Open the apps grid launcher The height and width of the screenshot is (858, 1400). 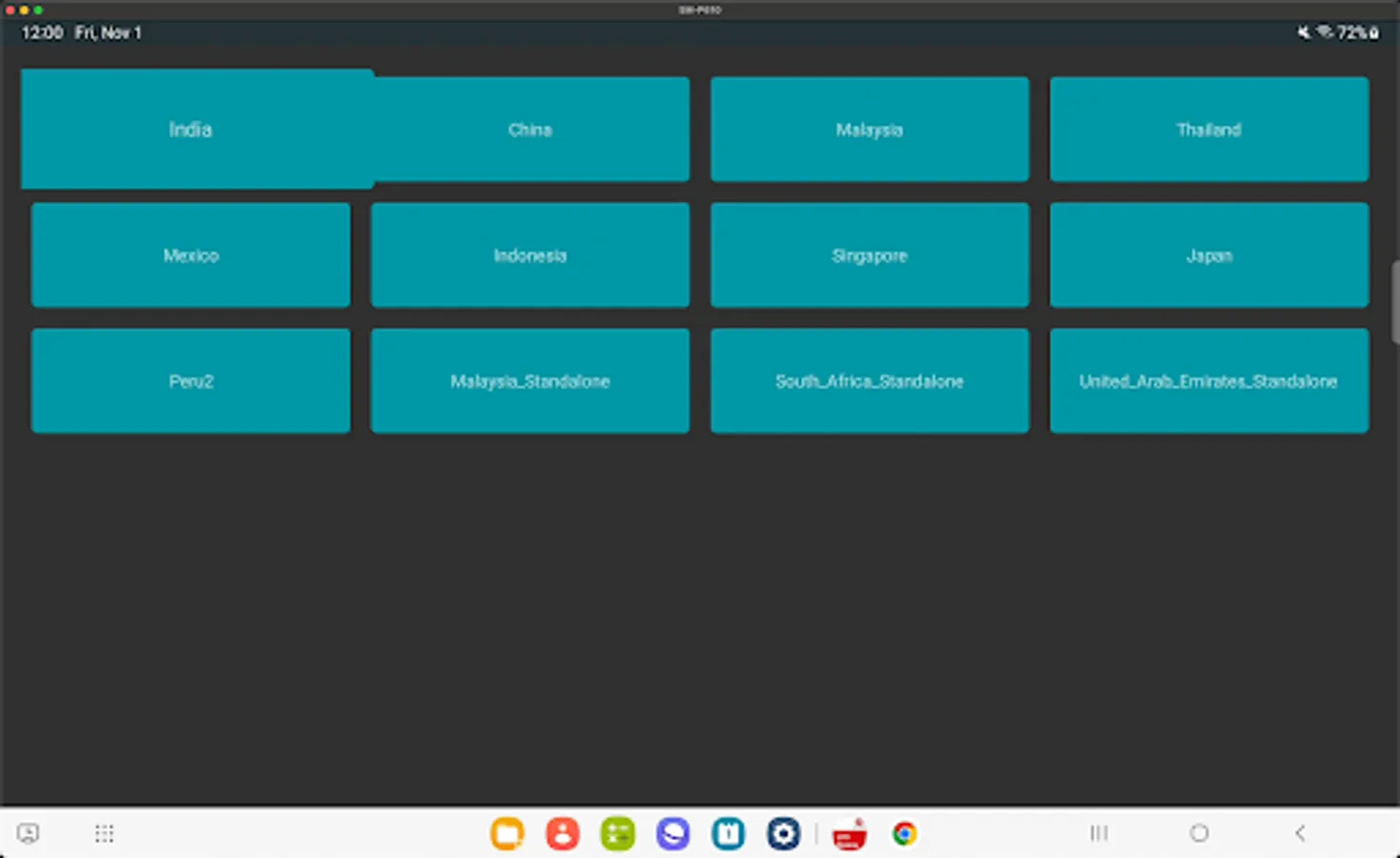tap(104, 833)
